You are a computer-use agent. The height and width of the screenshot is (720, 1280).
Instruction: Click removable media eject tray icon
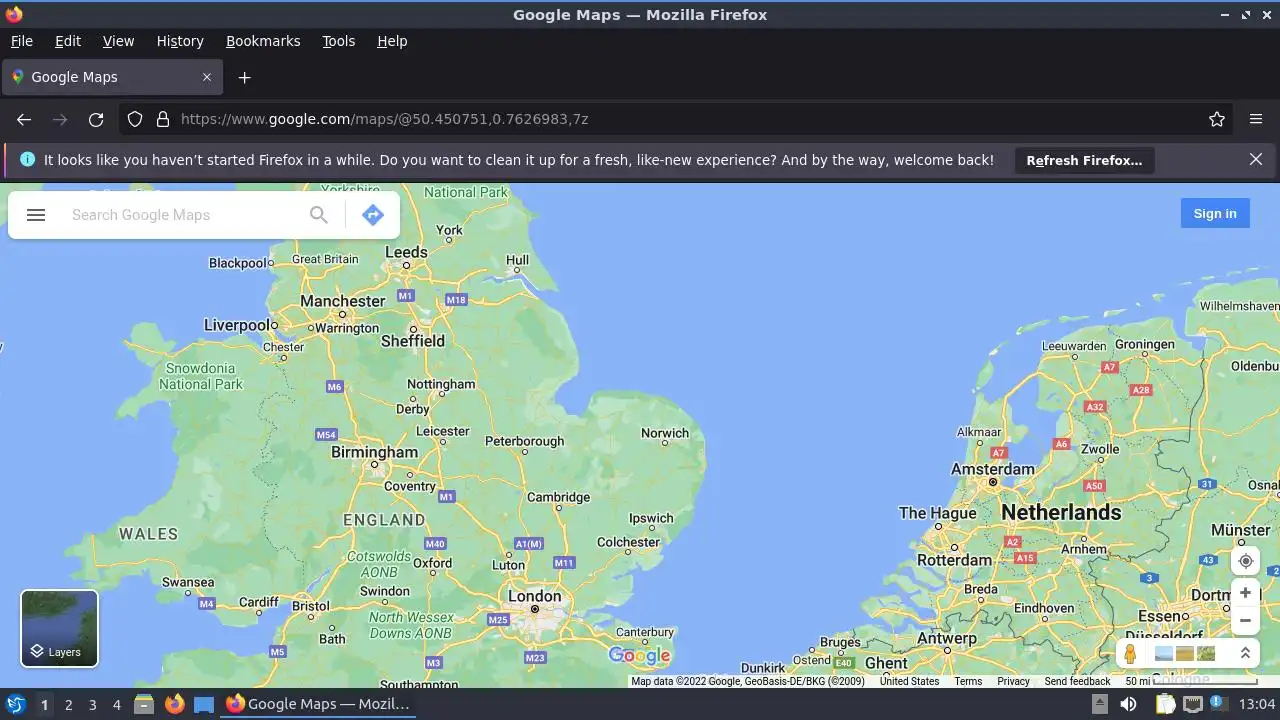pyautogui.click(x=1099, y=704)
